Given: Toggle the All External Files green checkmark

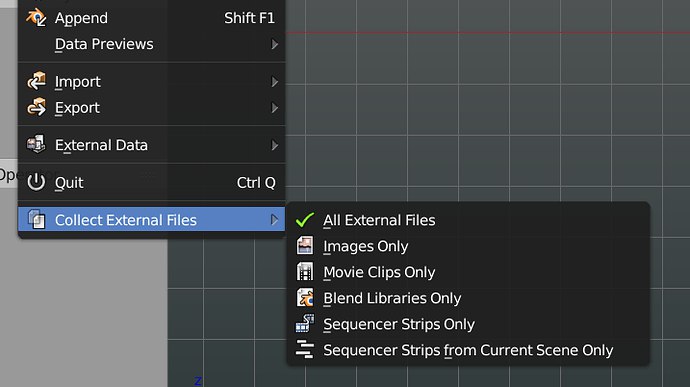Looking at the screenshot, I should click(x=305, y=220).
